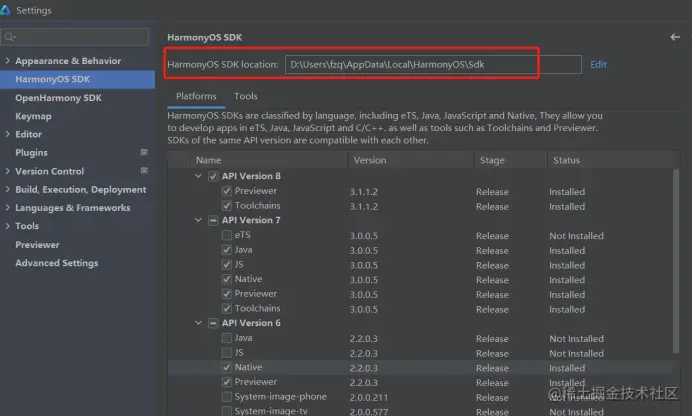Collapse the API Version 7 group
Image resolution: width=693 pixels, height=416 pixels.
pos(198,220)
